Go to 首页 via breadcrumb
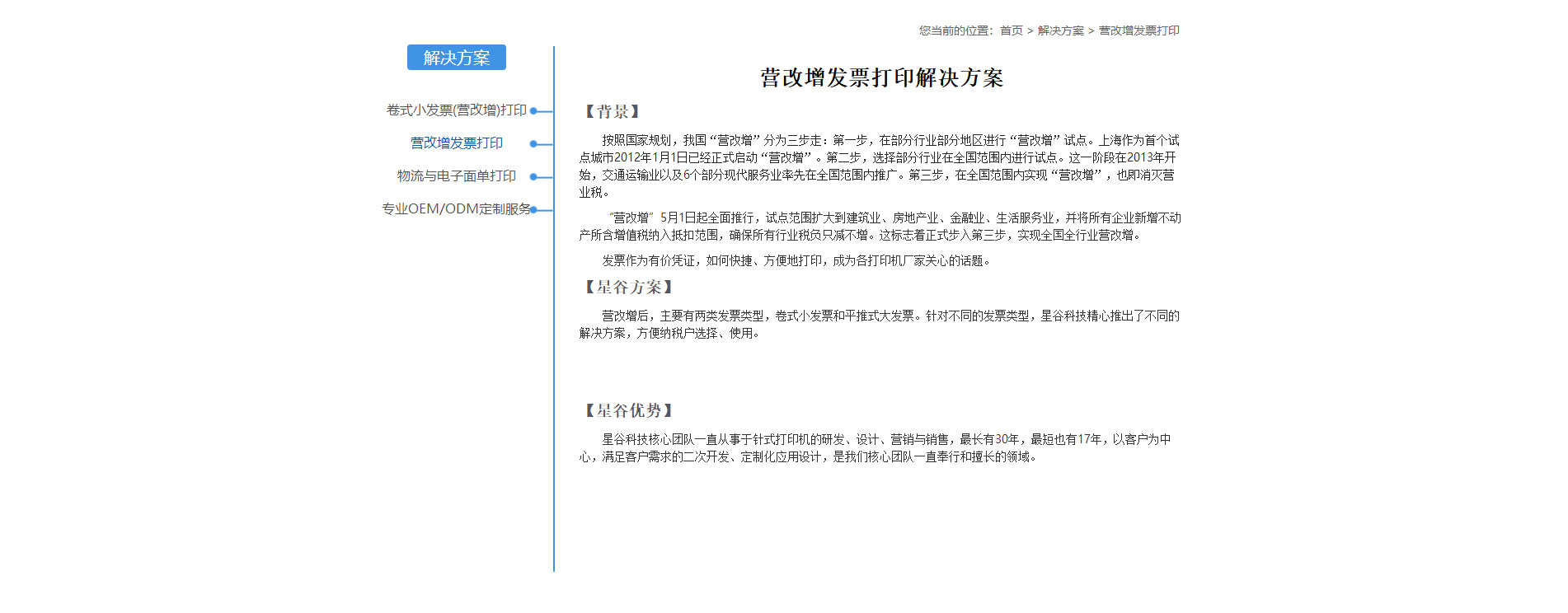The image size is (1568, 613). tap(1011, 30)
